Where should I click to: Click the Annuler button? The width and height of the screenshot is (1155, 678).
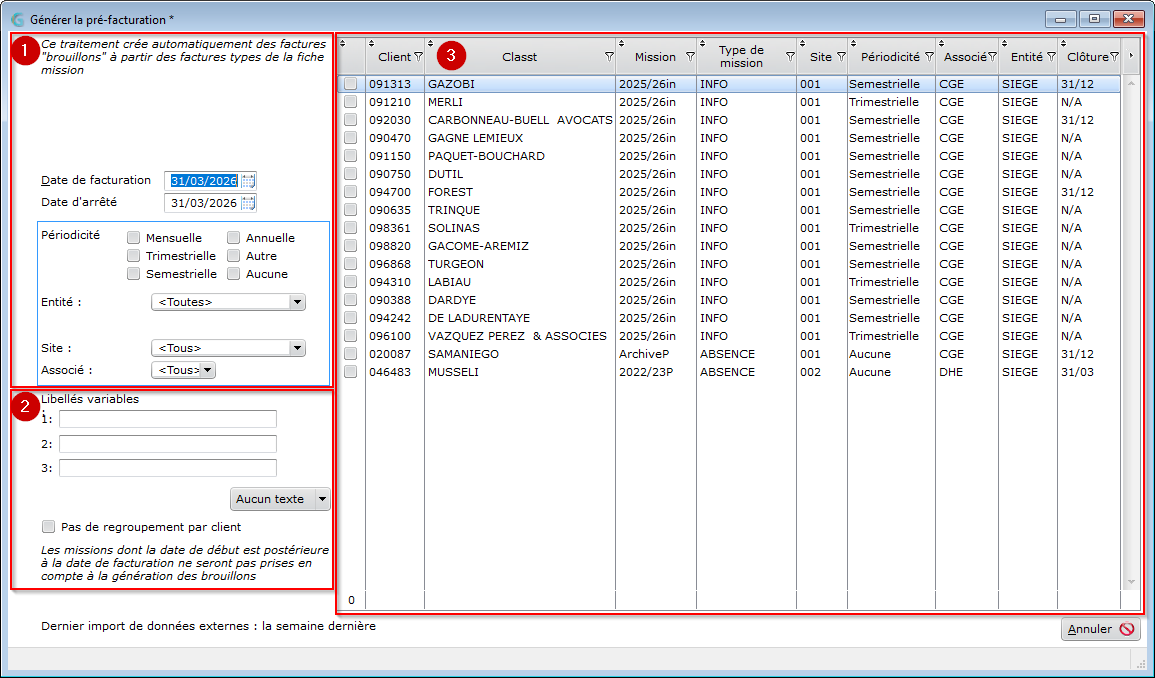1100,629
